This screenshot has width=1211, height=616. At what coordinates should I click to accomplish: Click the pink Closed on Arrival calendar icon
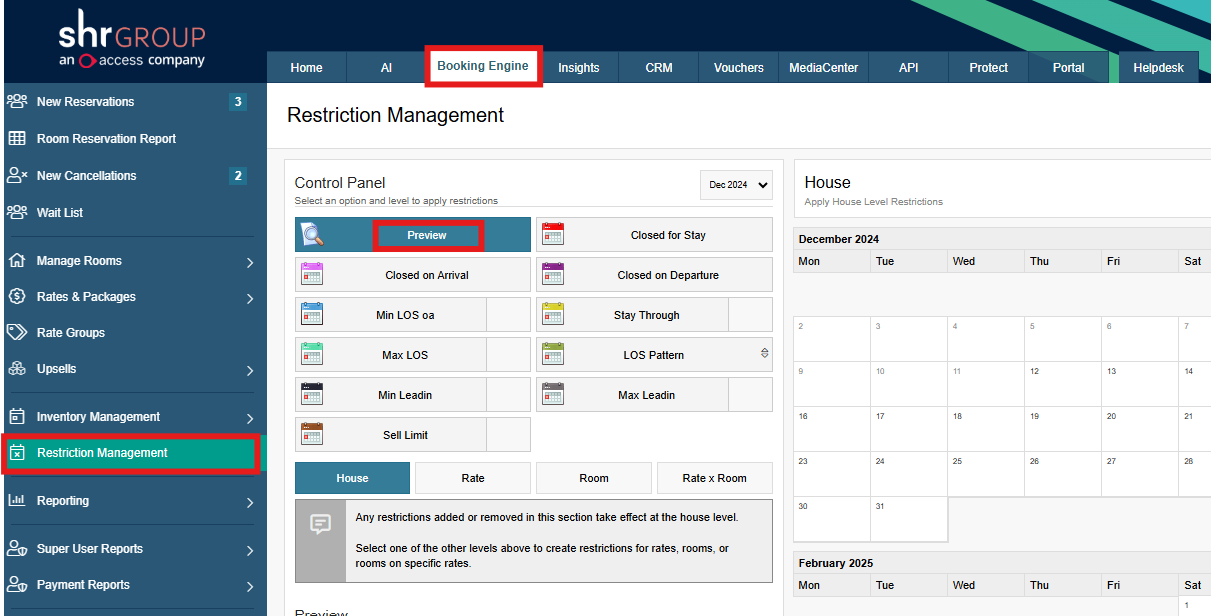pyautogui.click(x=312, y=275)
